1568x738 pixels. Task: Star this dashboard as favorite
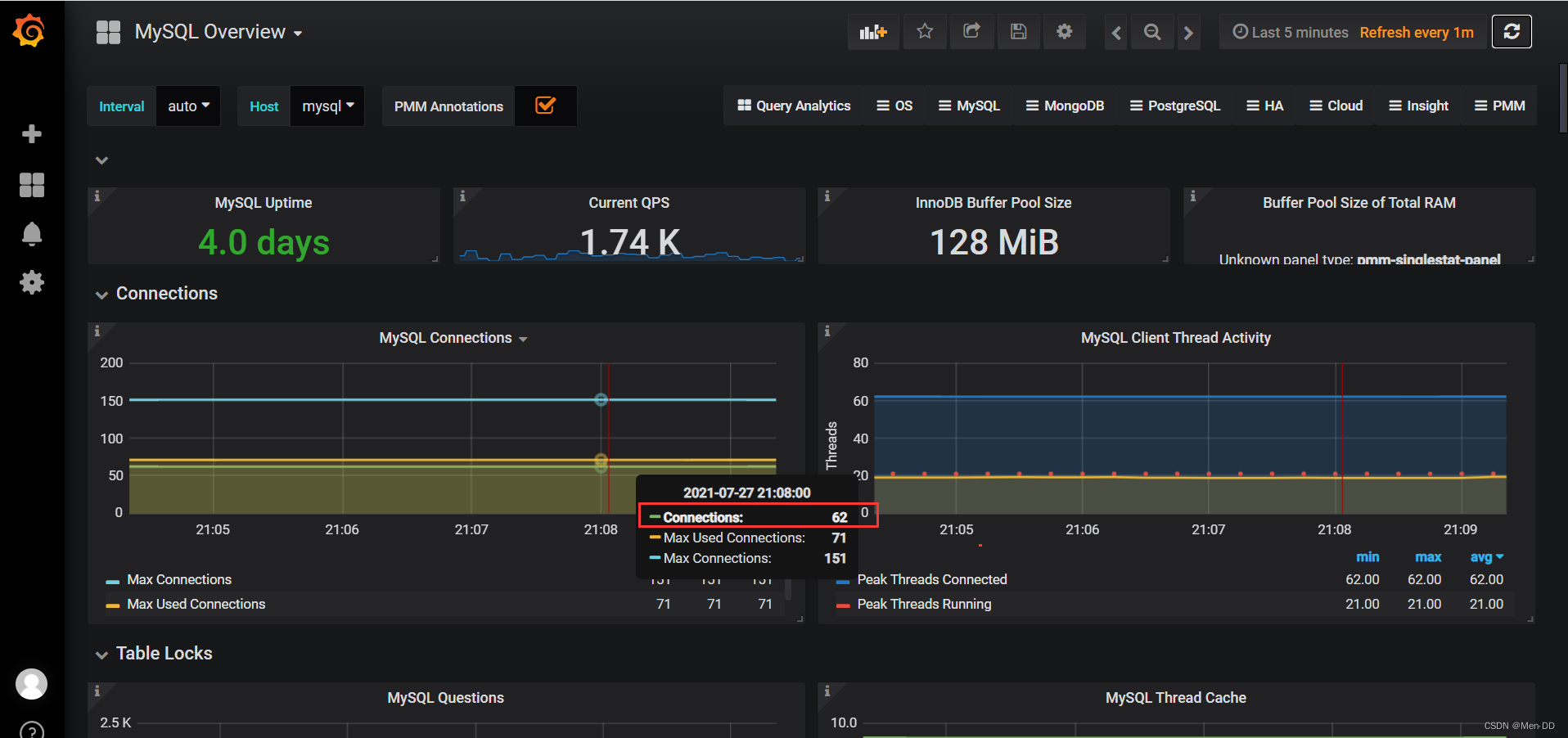point(925,32)
